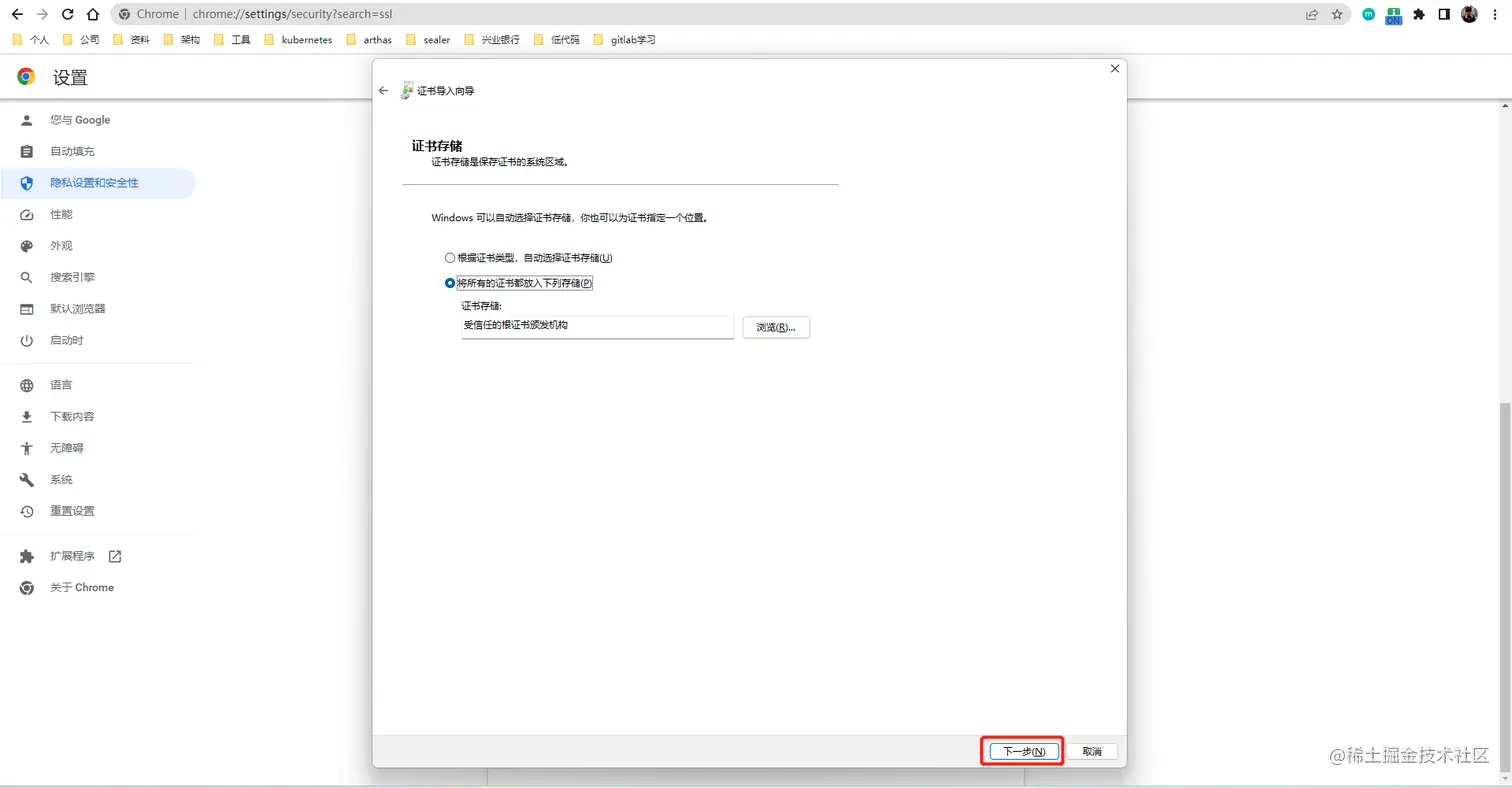Open the kubernetes bookmark folder
The width and height of the screenshot is (1512, 788).
298,40
